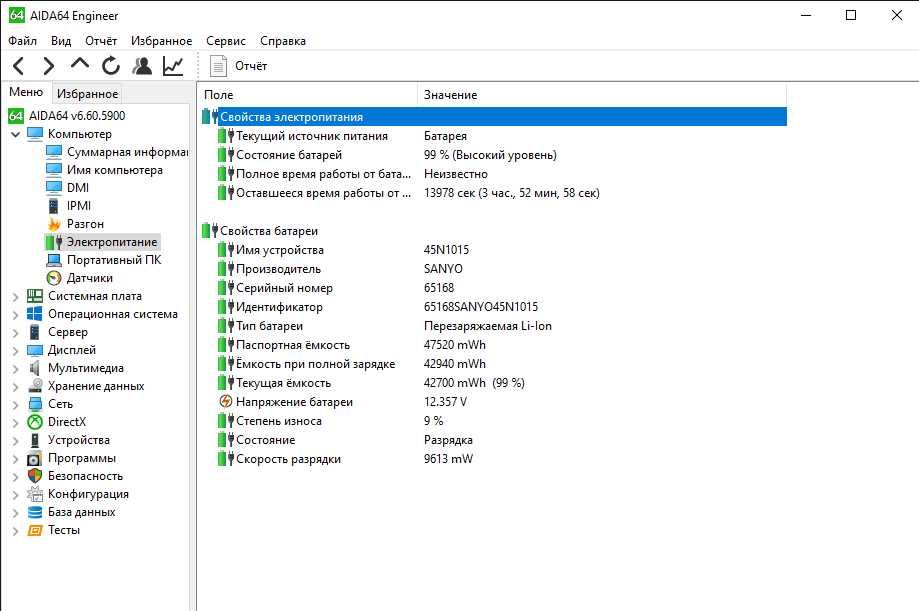
Task: Expand the Операционная система node
Action: tap(16, 315)
